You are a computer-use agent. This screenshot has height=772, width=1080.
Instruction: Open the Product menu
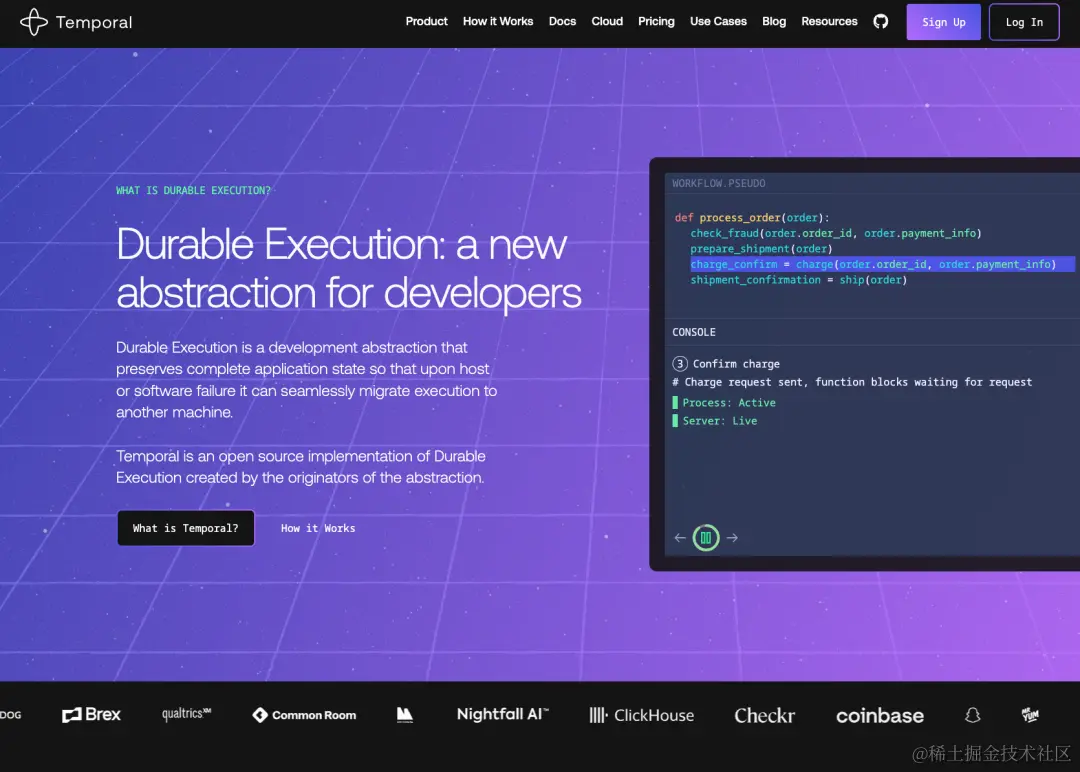tap(426, 21)
